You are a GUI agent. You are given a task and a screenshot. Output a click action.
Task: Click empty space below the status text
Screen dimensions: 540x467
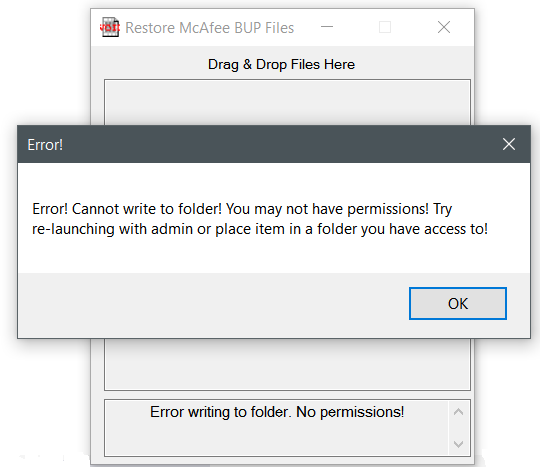coord(277,439)
